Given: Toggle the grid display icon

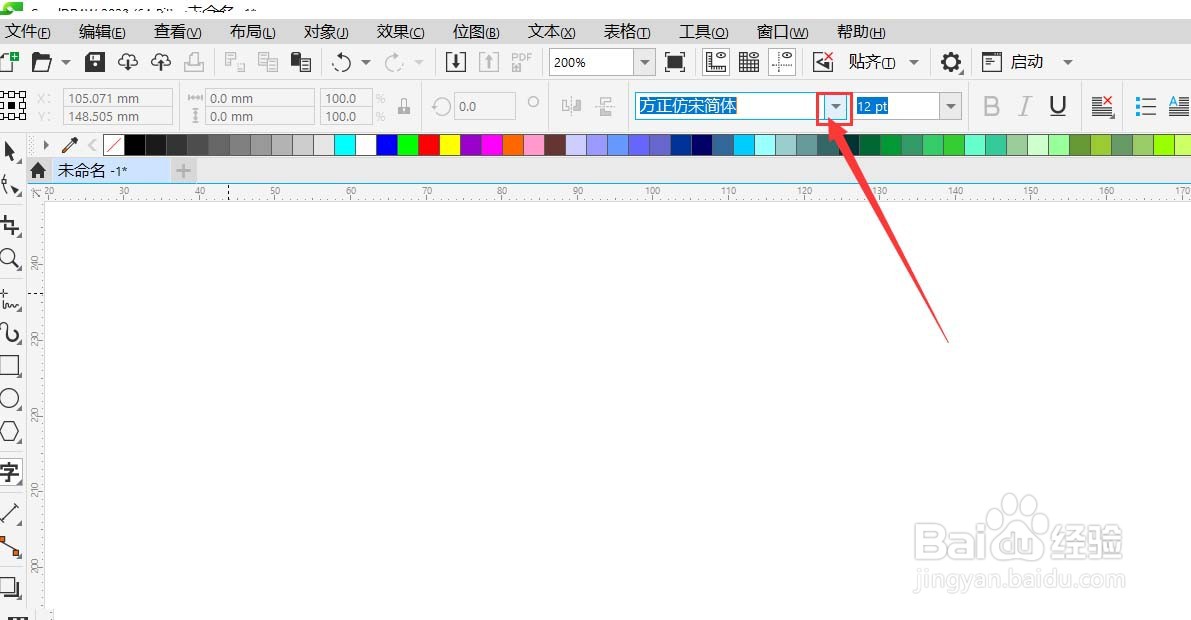Looking at the screenshot, I should [749, 62].
